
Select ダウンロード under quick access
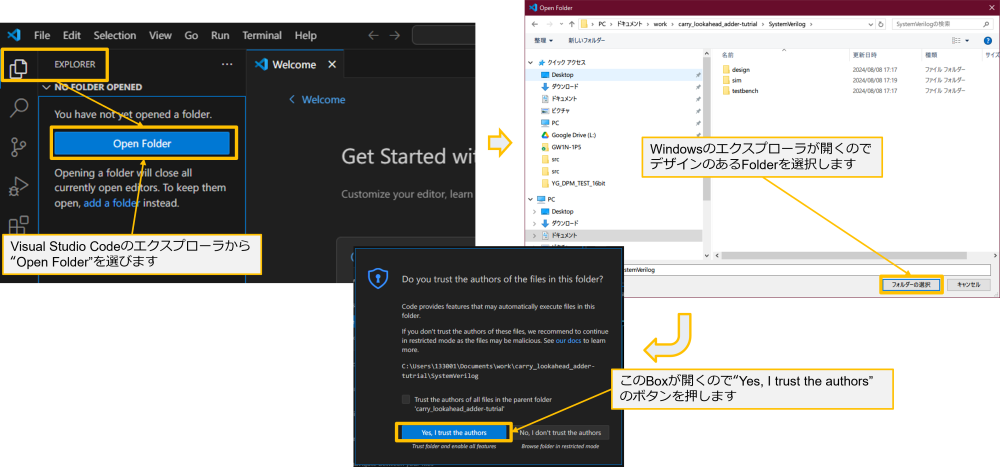coord(560,87)
